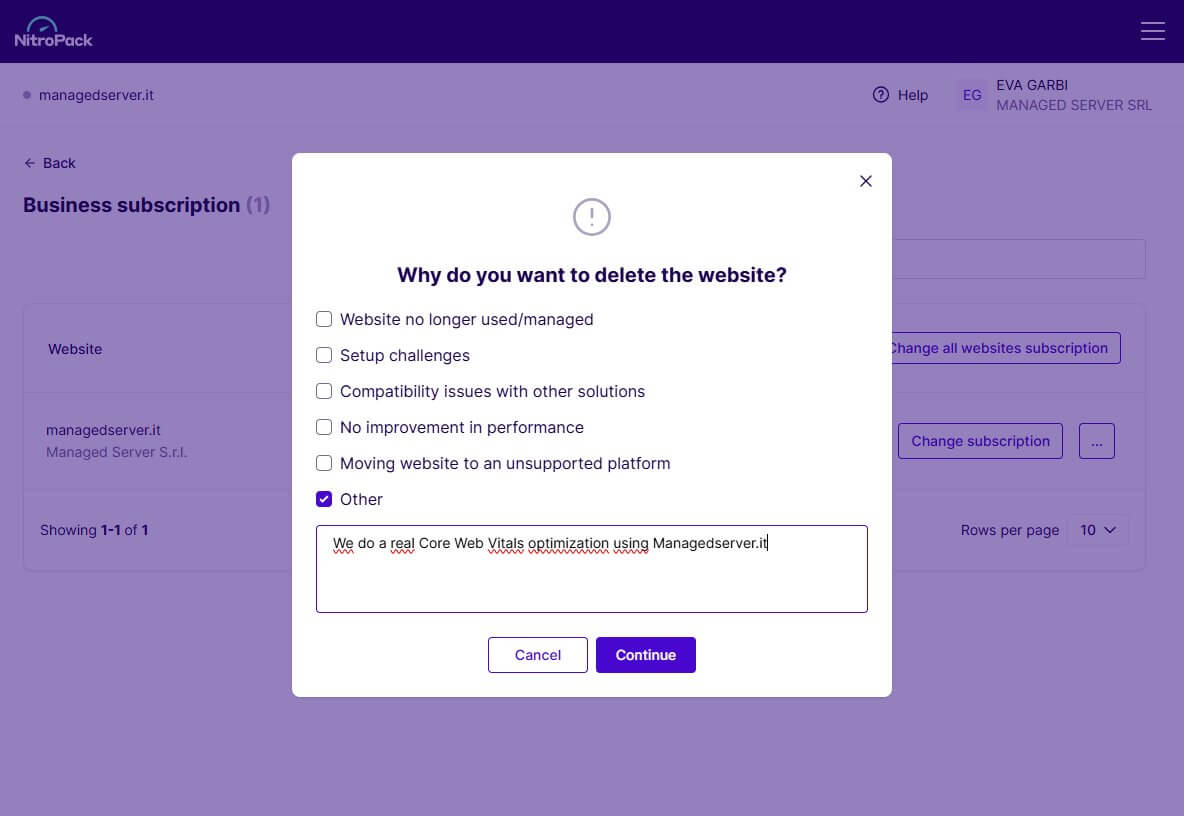Uncheck the Other checkbox
The height and width of the screenshot is (816, 1184).
[324, 499]
